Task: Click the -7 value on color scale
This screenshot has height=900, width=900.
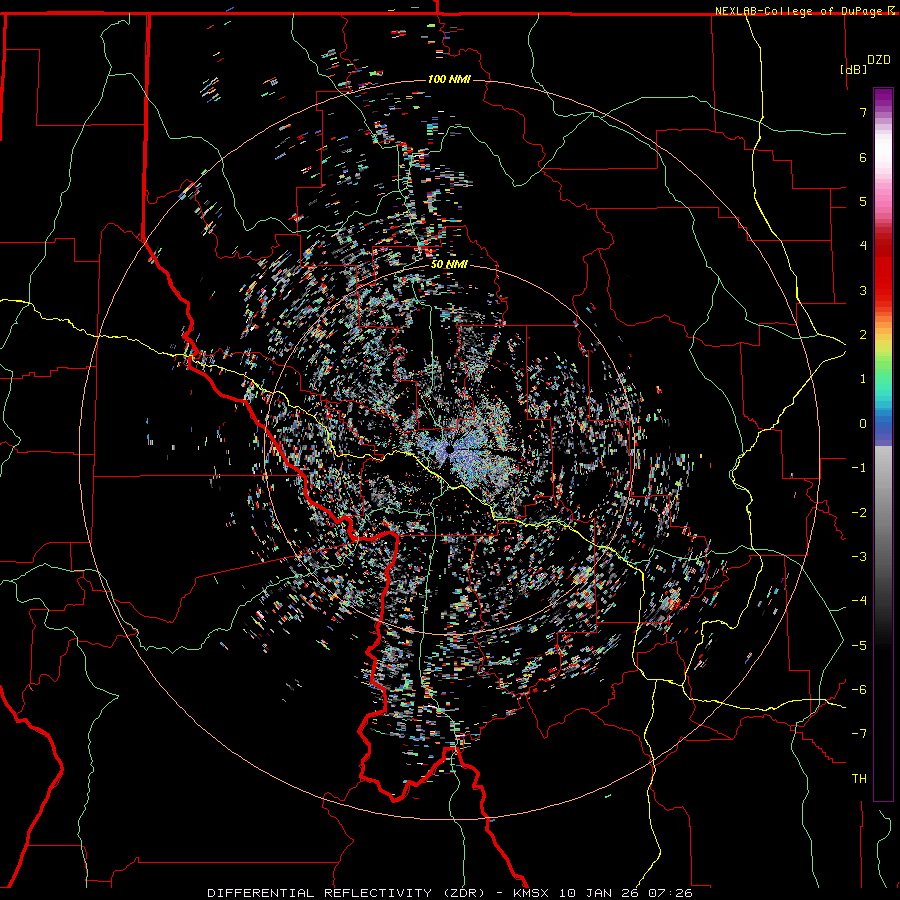Action: (859, 734)
